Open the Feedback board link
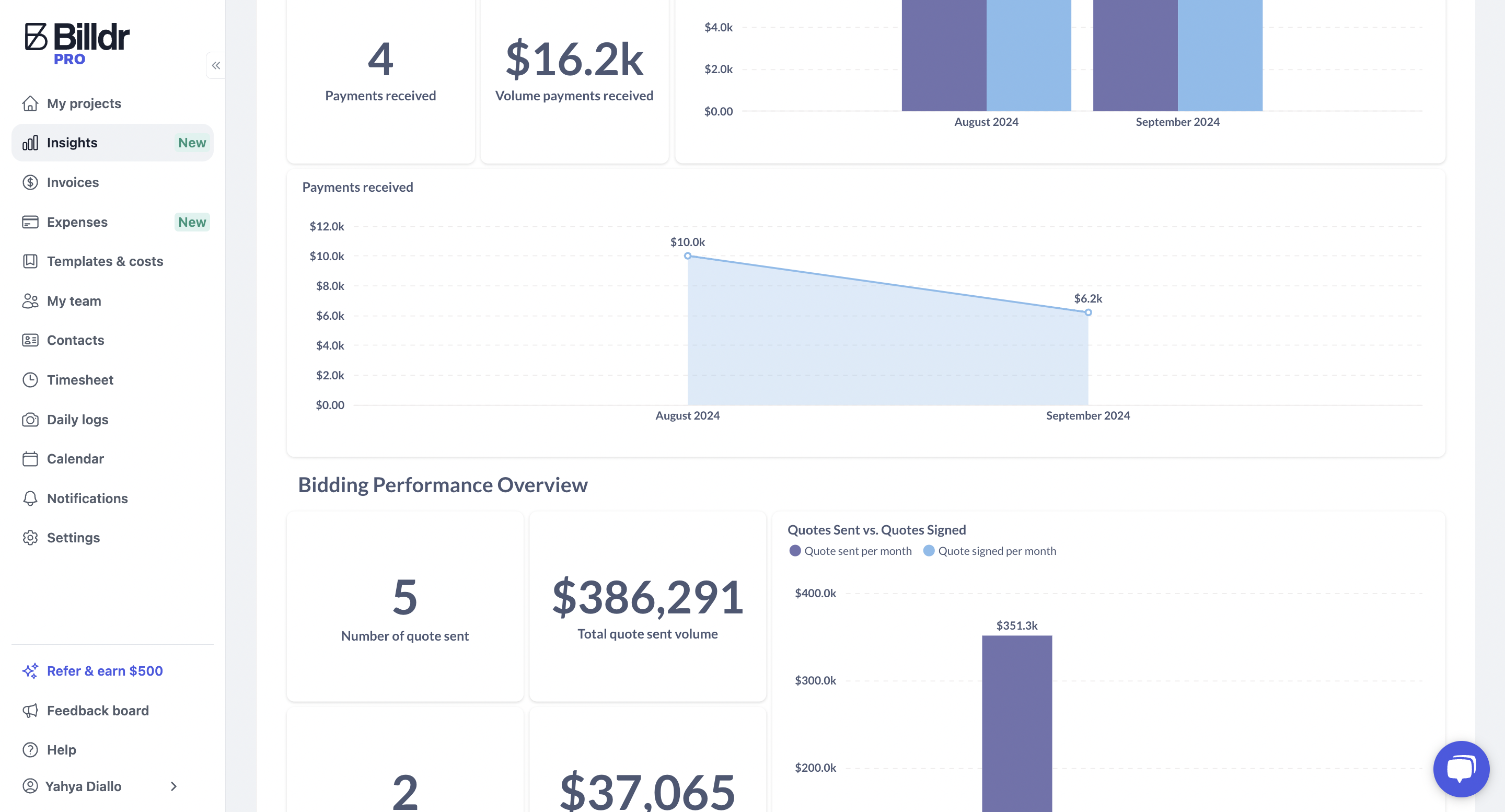The width and height of the screenshot is (1505, 812). (98, 710)
